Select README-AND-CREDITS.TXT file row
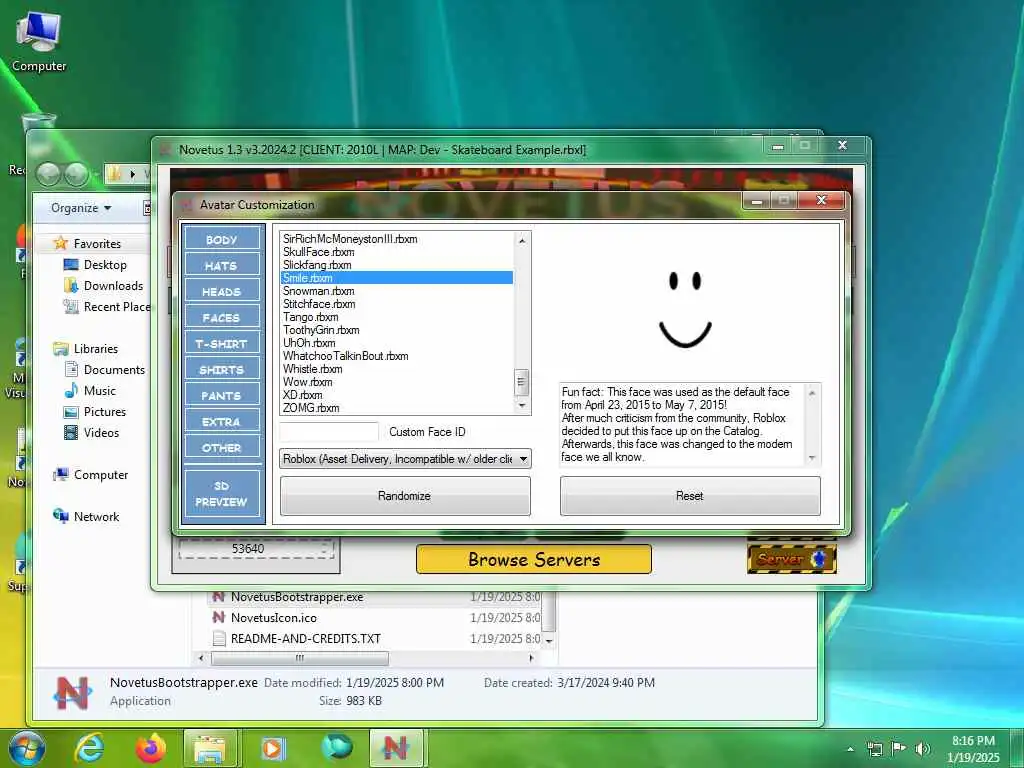Image resolution: width=1024 pixels, height=768 pixels. pos(376,639)
